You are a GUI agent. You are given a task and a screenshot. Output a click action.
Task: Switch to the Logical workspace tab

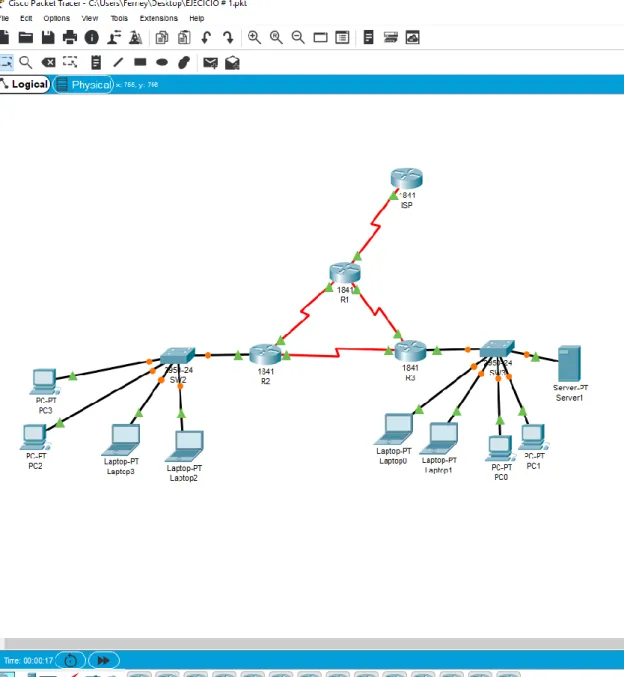(25, 84)
